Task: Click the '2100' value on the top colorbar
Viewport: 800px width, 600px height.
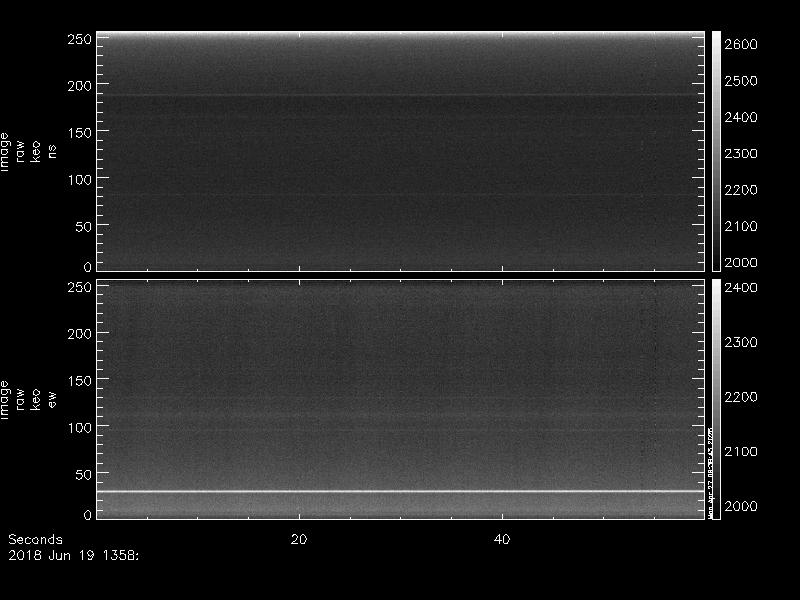Action: pyautogui.click(x=741, y=226)
